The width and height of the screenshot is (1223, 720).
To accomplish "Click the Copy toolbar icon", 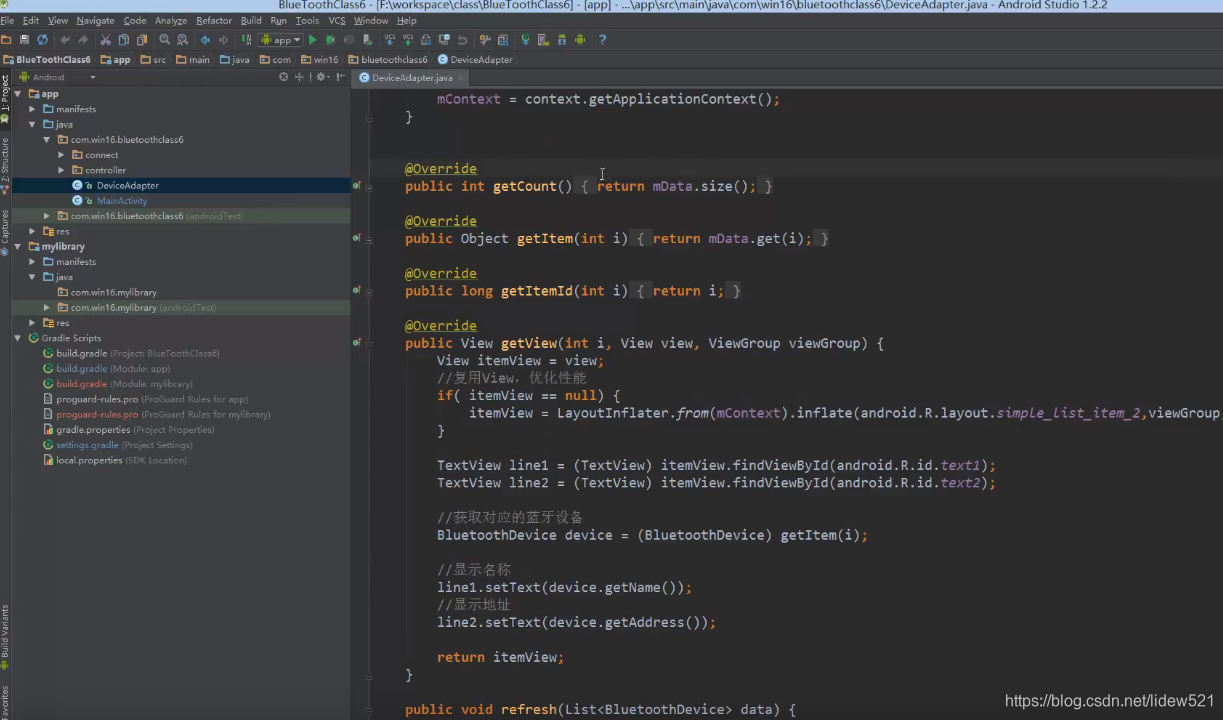I will [123, 40].
